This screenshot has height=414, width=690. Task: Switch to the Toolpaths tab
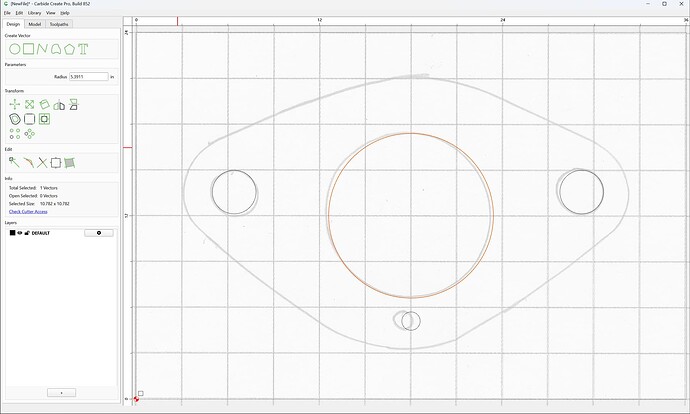(59, 24)
